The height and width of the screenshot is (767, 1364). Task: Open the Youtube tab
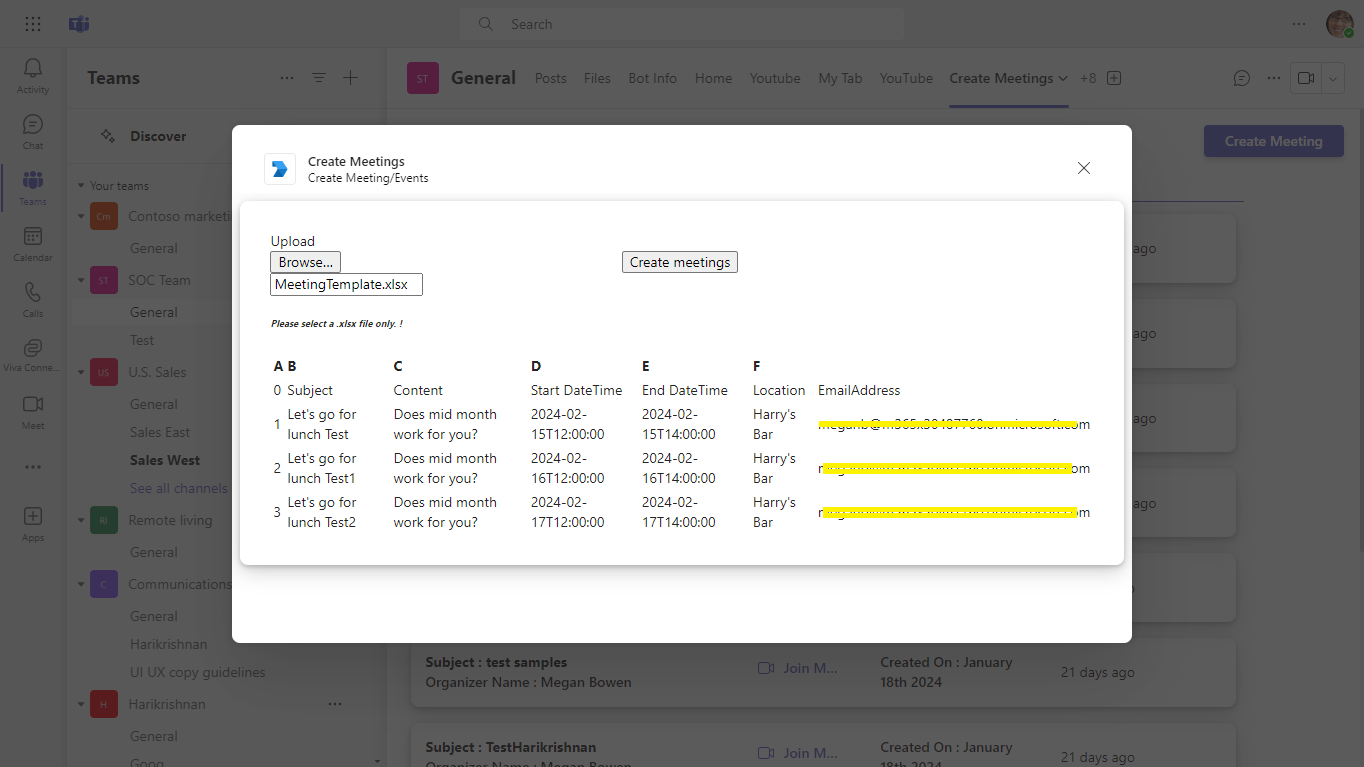775,78
